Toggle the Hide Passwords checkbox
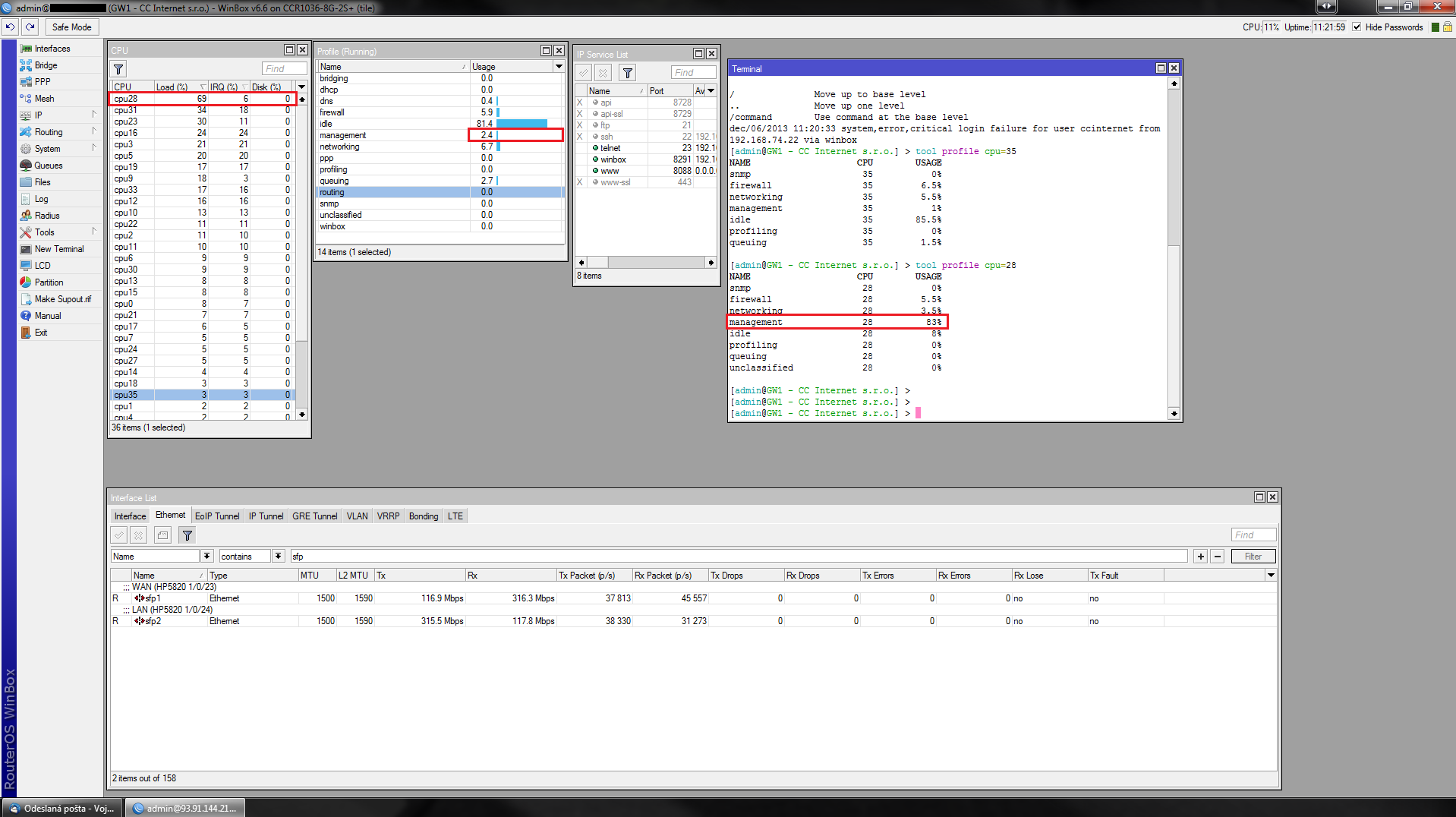This screenshot has width=1456, height=817. point(1357,27)
